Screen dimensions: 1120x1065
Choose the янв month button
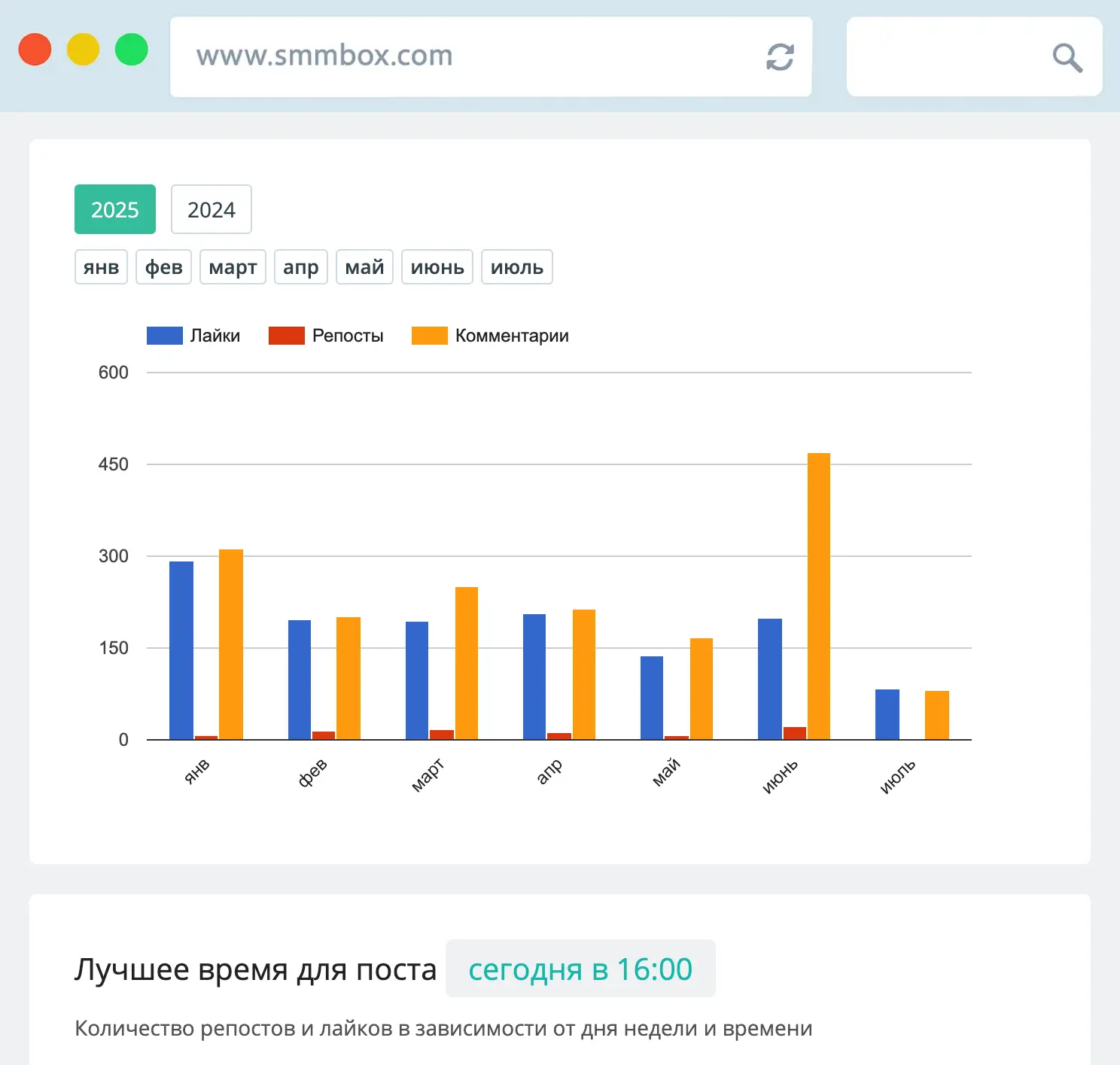[x=102, y=267]
